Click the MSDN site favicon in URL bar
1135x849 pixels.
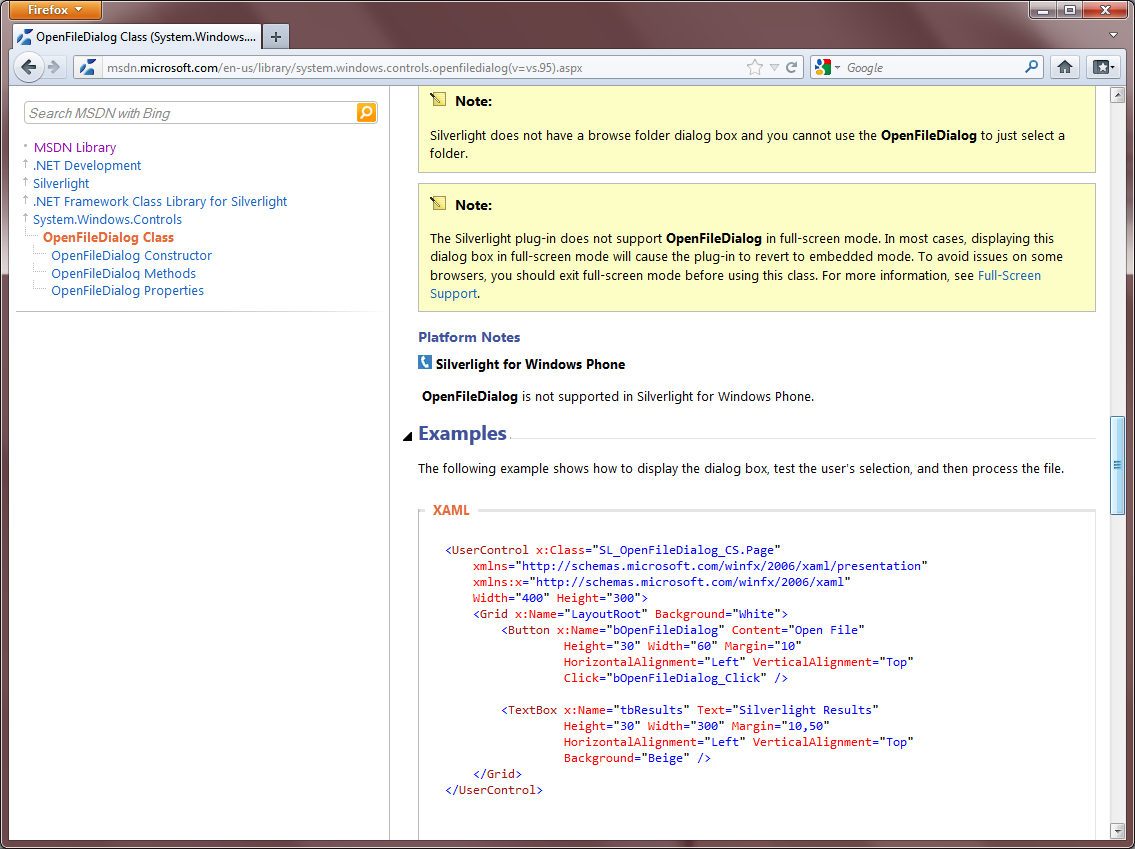pos(88,67)
